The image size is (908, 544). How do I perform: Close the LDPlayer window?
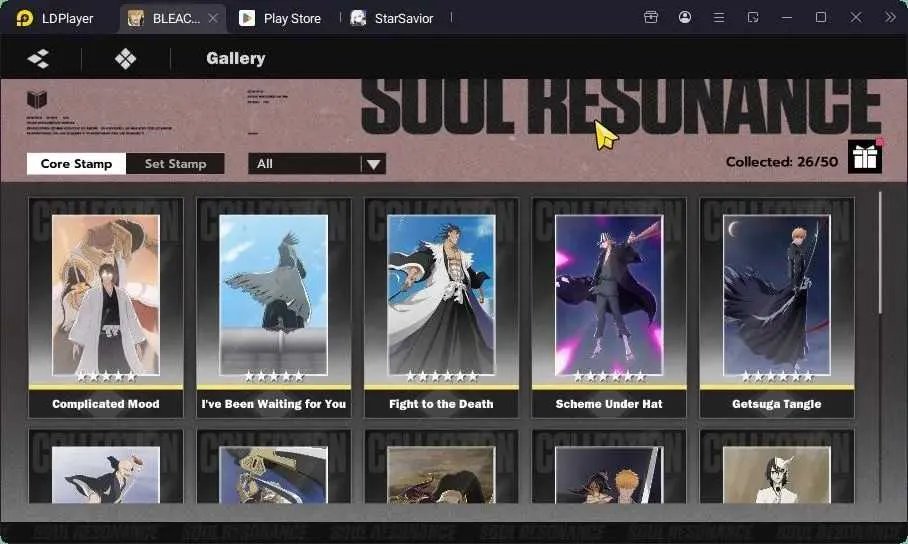[855, 17]
